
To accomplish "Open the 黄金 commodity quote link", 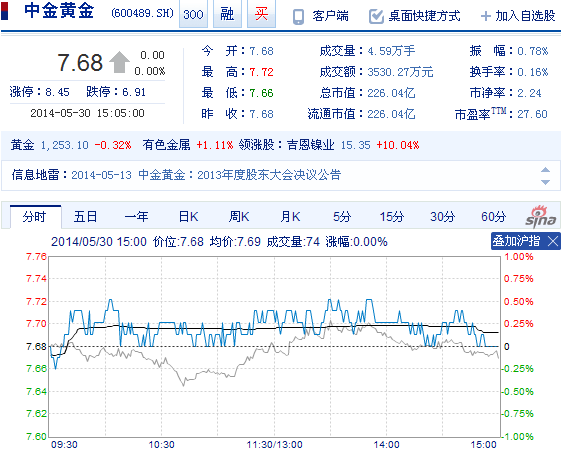I will pos(22,145).
